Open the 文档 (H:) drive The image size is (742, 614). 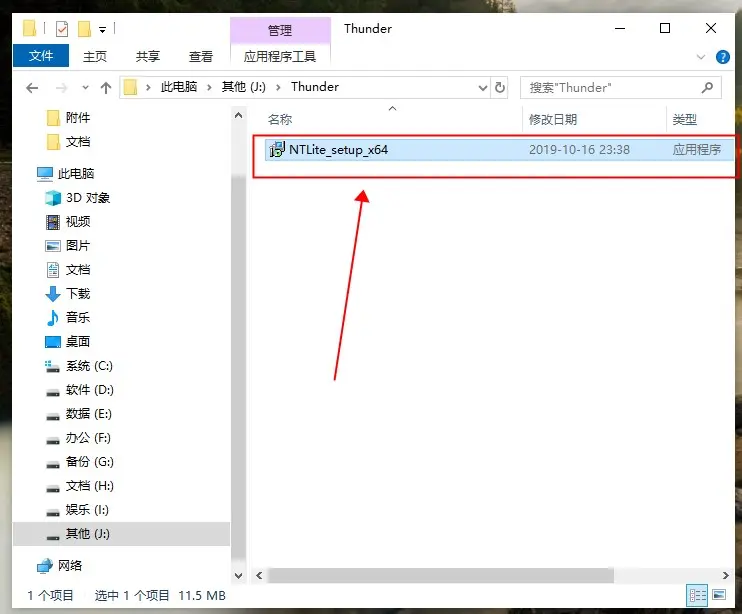click(80, 486)
